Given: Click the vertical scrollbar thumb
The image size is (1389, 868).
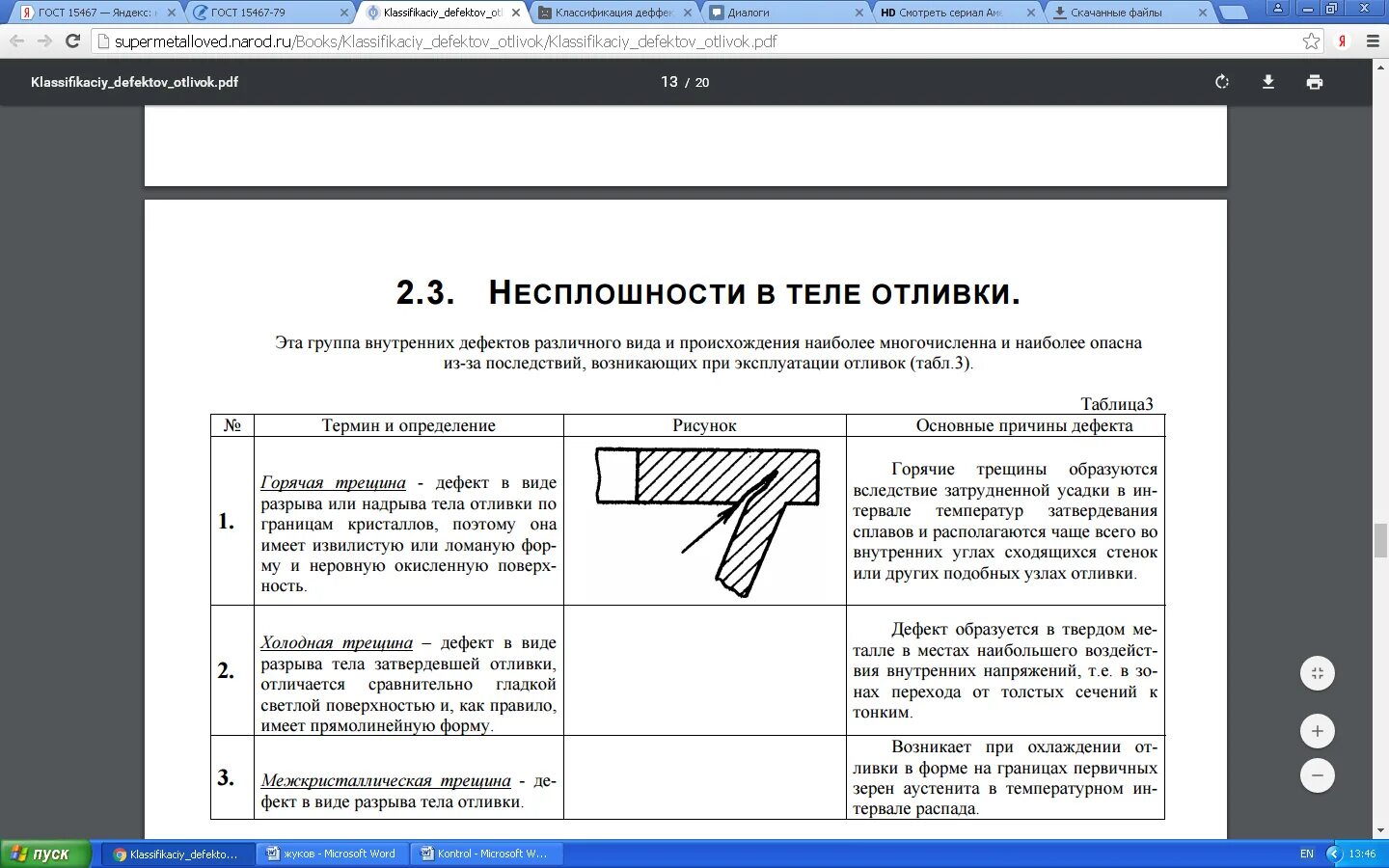Looking at the screenshot, I should (1380, 540).
